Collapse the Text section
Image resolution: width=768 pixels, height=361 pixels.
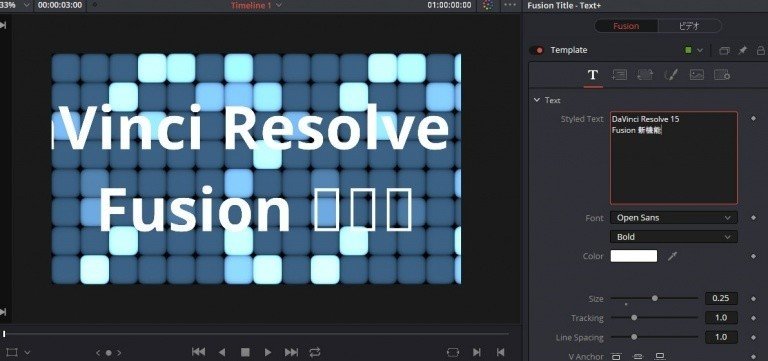click(x=536, y=100)
